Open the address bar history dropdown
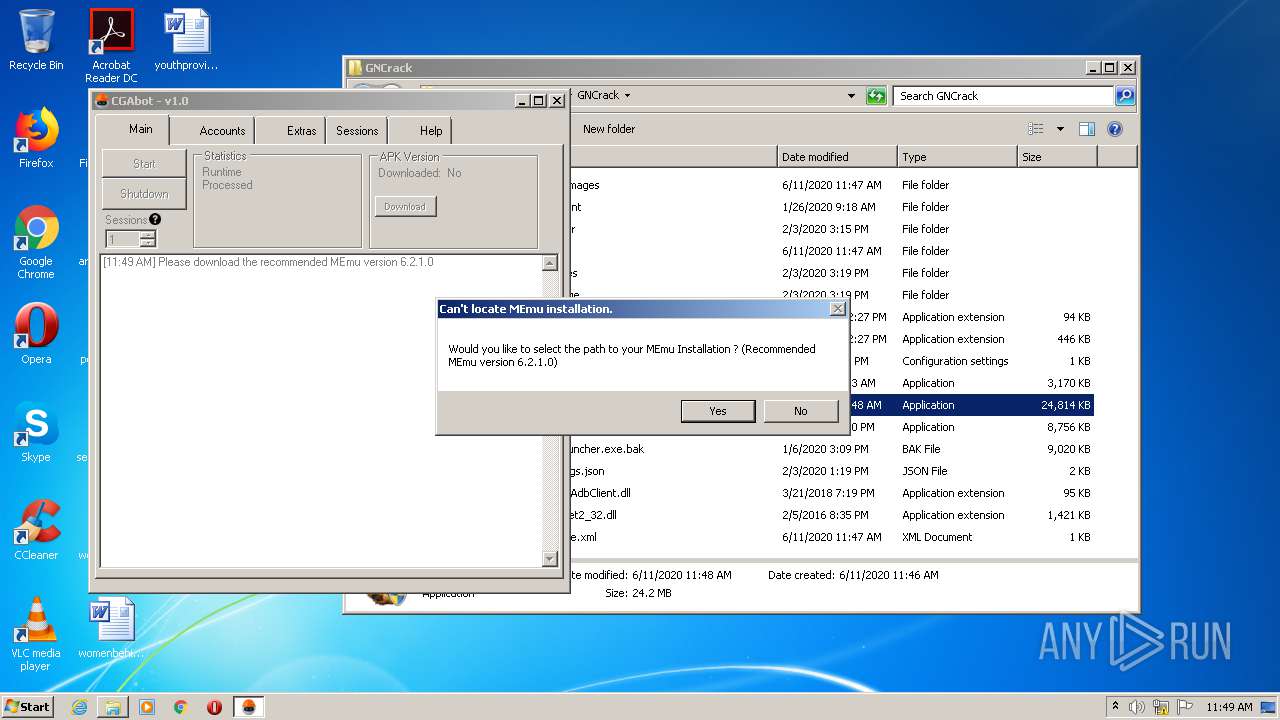 click(x=851, y=96)
